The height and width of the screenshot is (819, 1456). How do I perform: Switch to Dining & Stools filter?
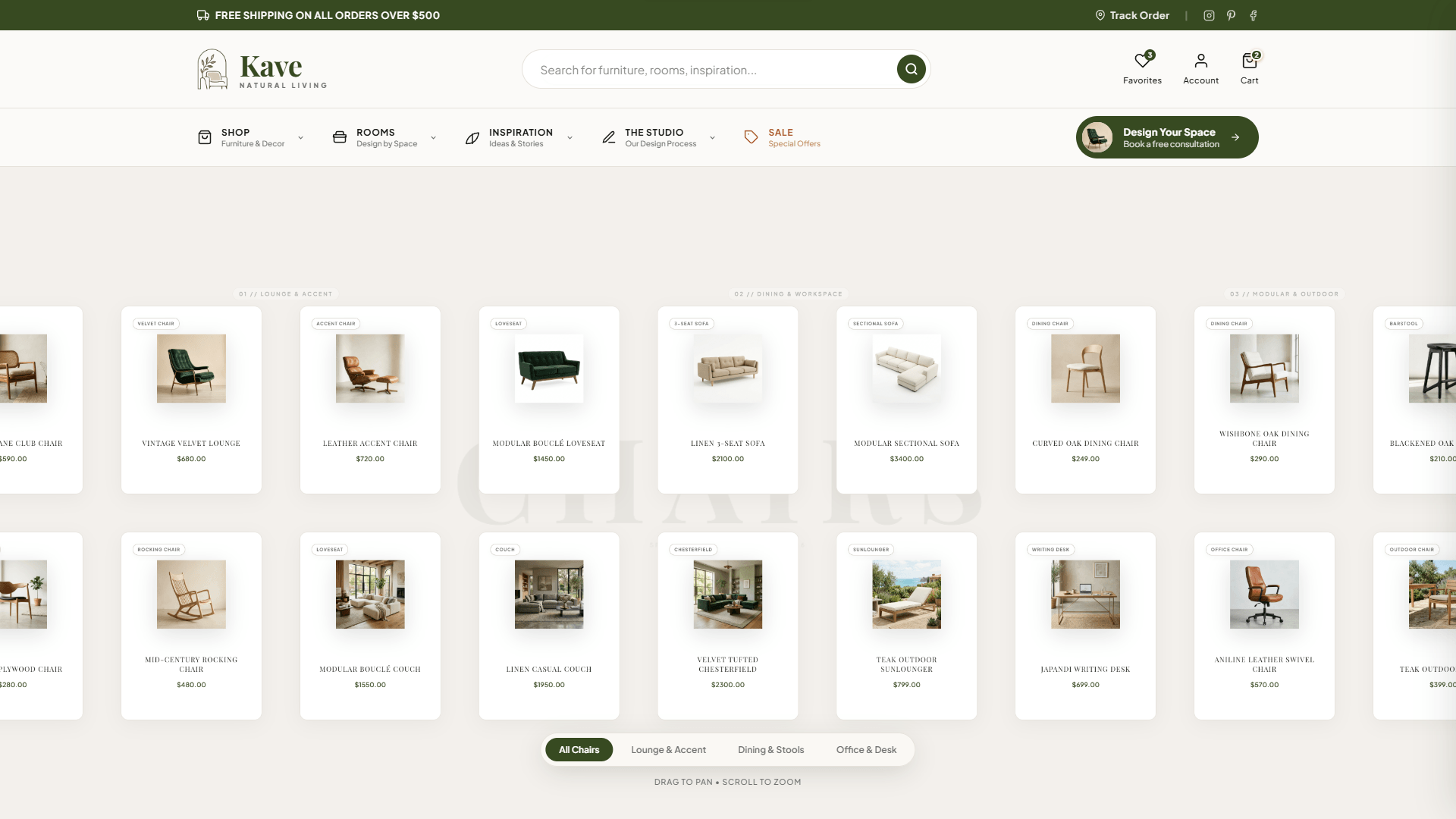(x=770, y=750)
